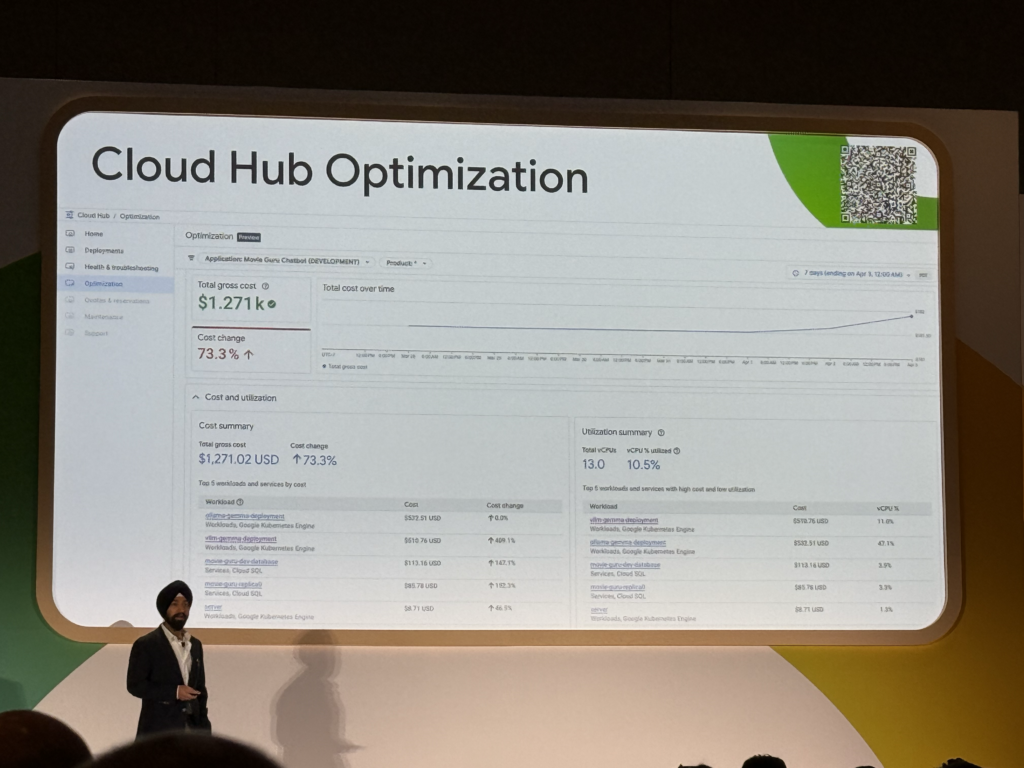This screenshot has height=768, width=1024.
Task: Open vllm-gemma-deployment link in Cost summary table
Action: (x=241, y=539)
